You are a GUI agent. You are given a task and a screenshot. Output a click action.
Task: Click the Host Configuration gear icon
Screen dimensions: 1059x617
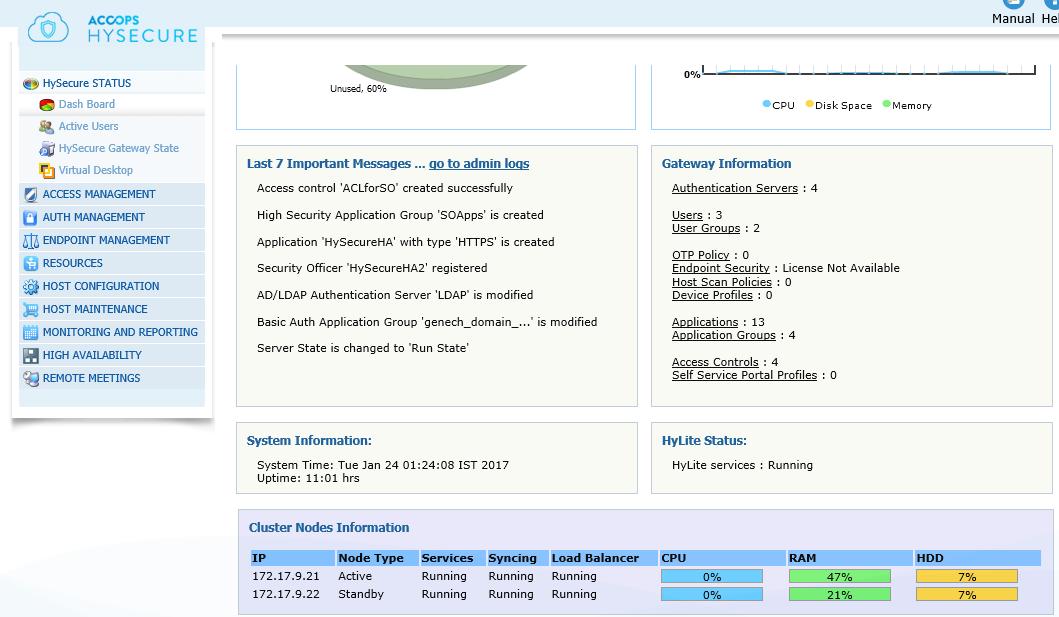pyautogui.click(x=30, y=287)
